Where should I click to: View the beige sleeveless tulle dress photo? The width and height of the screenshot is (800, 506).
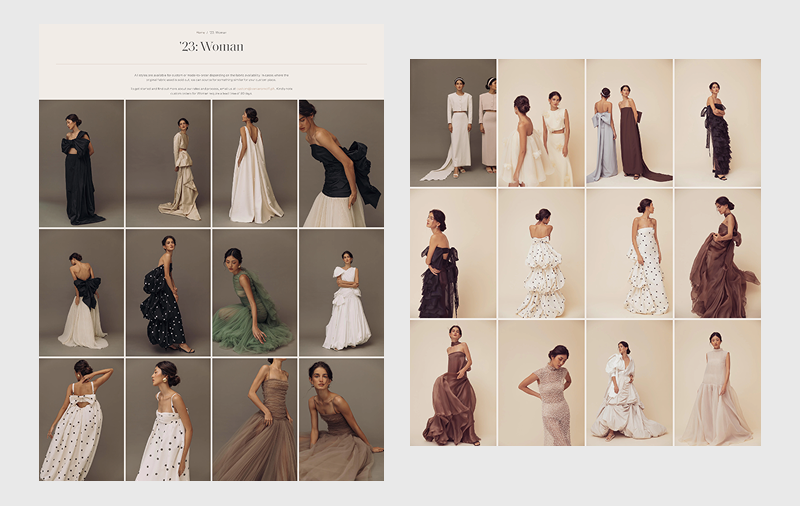tap(717, 383)
